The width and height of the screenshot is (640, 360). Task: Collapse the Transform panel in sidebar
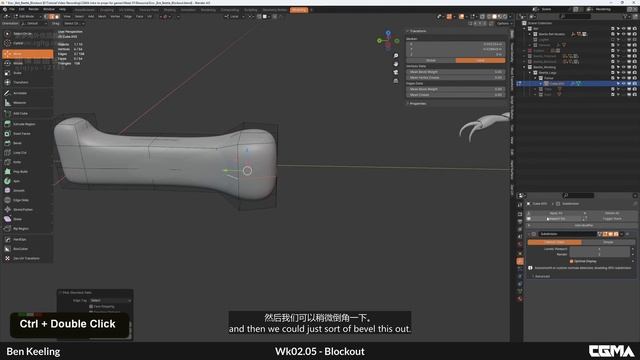pyautogui.click(x=417, y=31)
